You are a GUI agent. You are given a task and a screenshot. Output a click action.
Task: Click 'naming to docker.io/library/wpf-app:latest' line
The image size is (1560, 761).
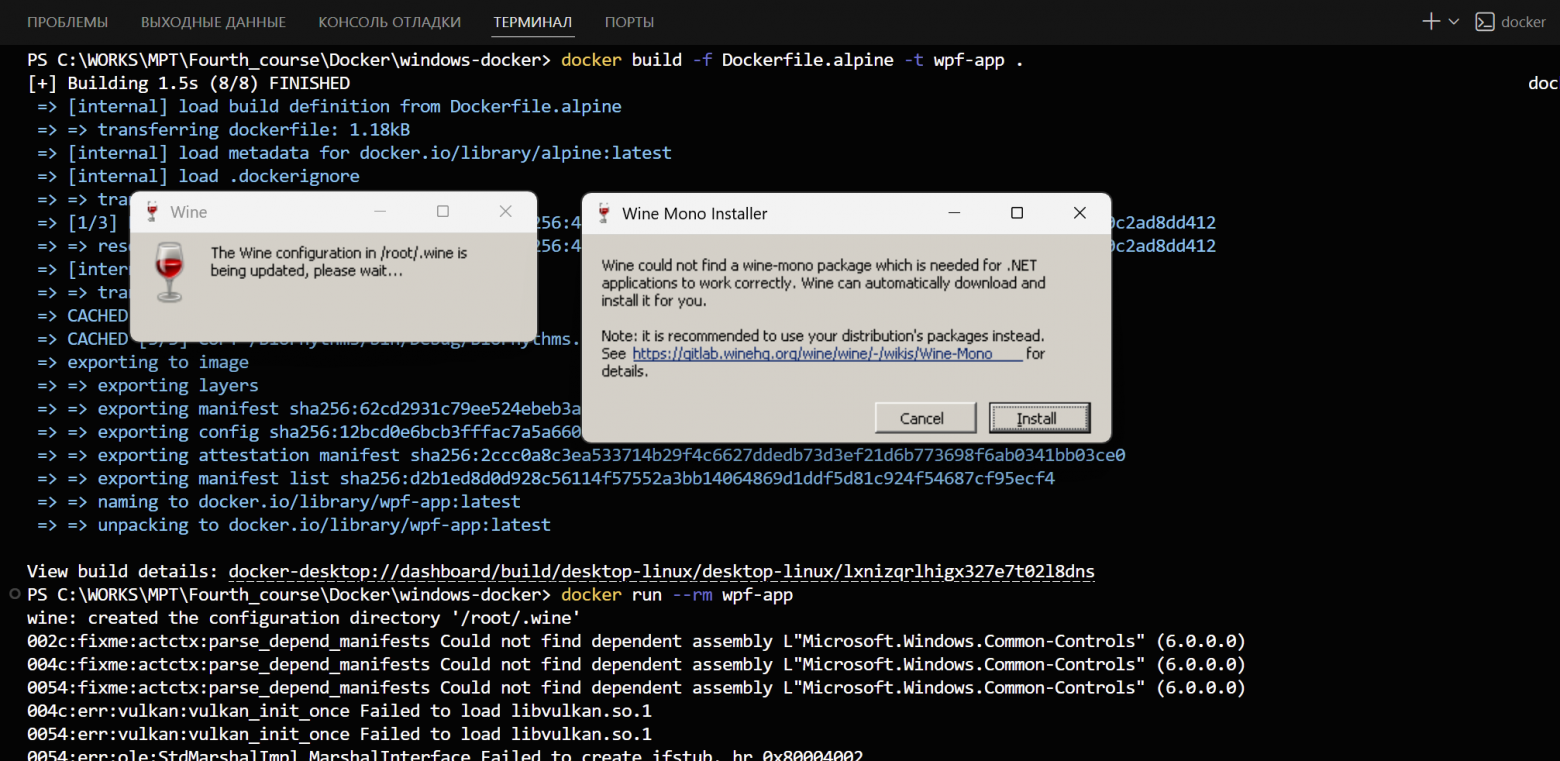[279, 501]
